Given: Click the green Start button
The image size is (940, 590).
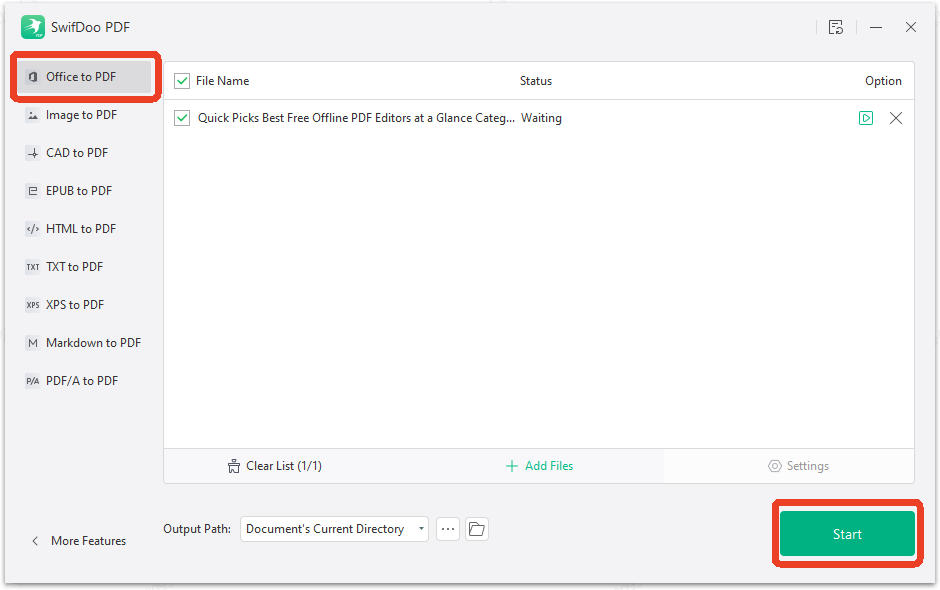Looking at the screenshot, I should 847,534.
